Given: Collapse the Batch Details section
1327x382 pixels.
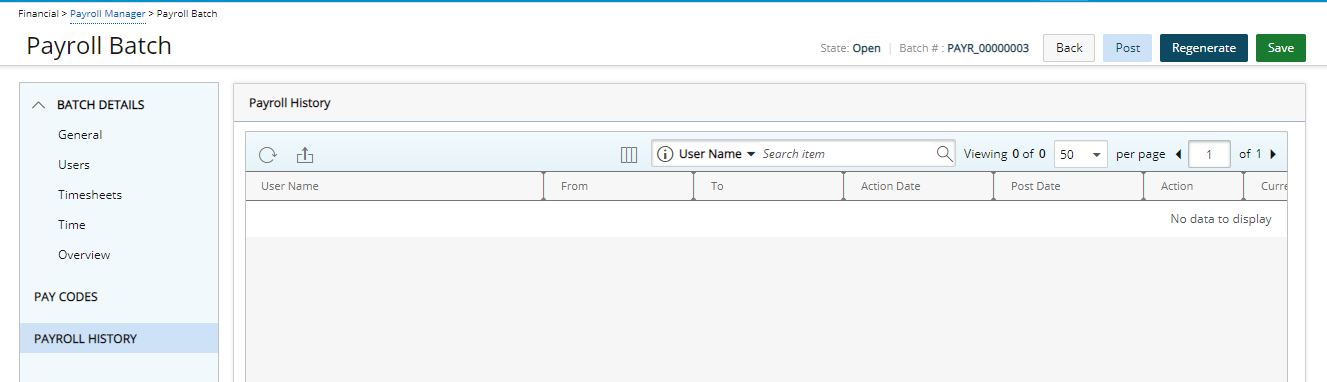Looking at the screenshot, I should 39,105.
